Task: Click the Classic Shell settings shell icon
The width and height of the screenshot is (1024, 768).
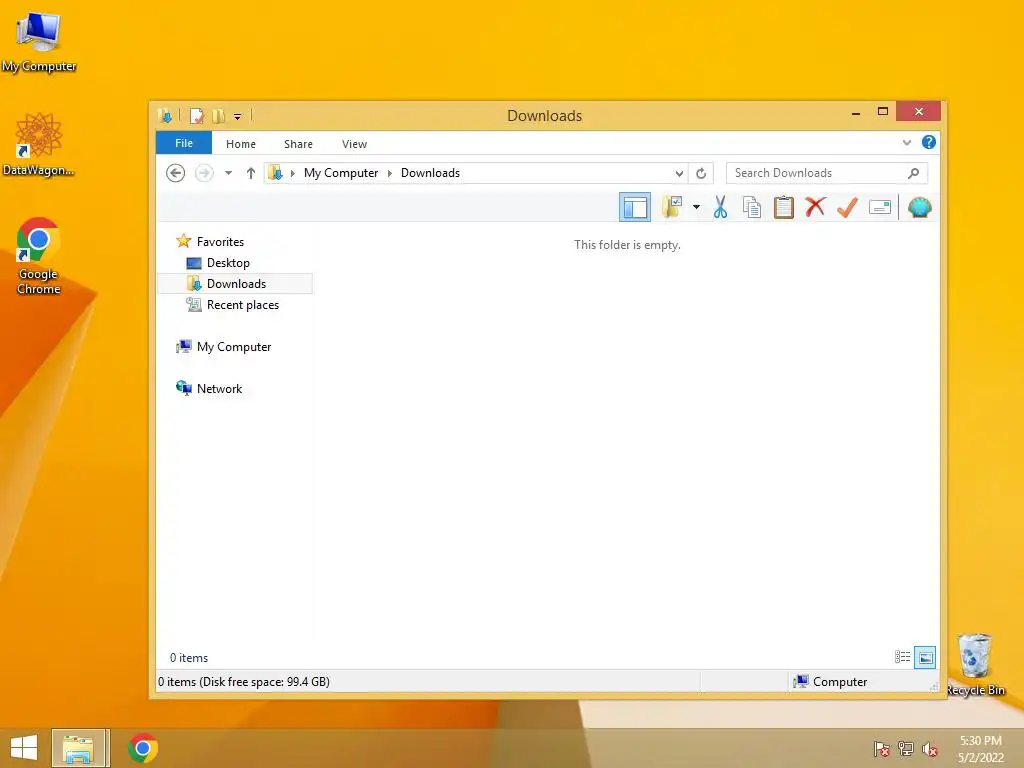Action: click(920, 208)
